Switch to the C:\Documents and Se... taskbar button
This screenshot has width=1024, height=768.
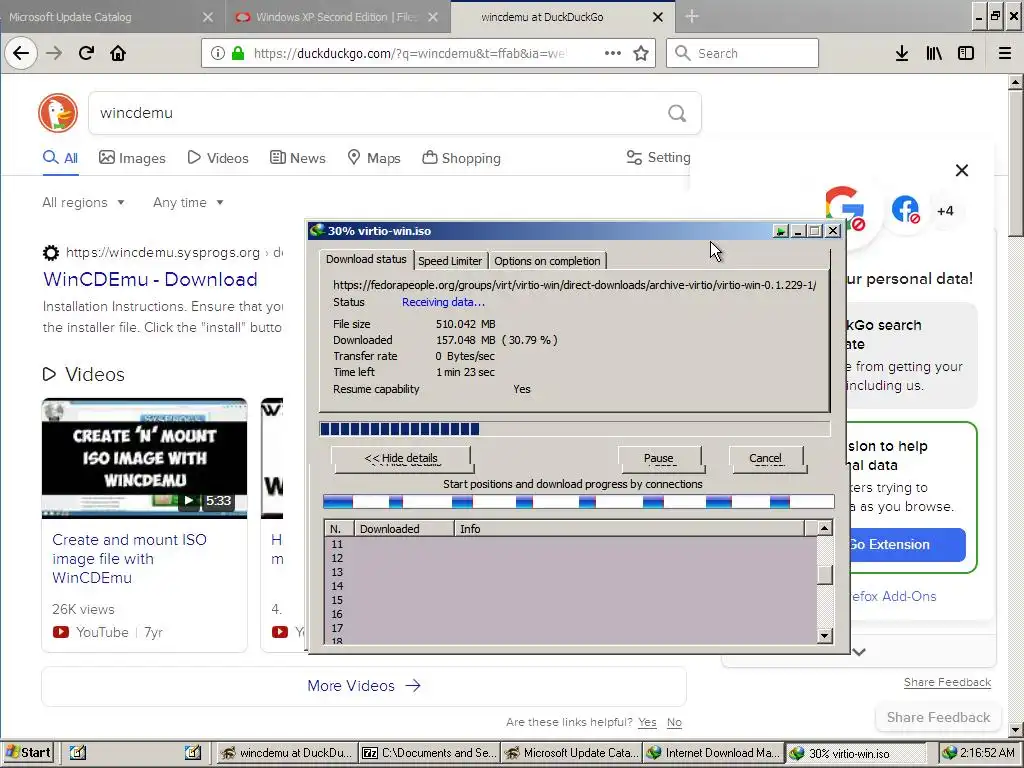click(430, 753)
